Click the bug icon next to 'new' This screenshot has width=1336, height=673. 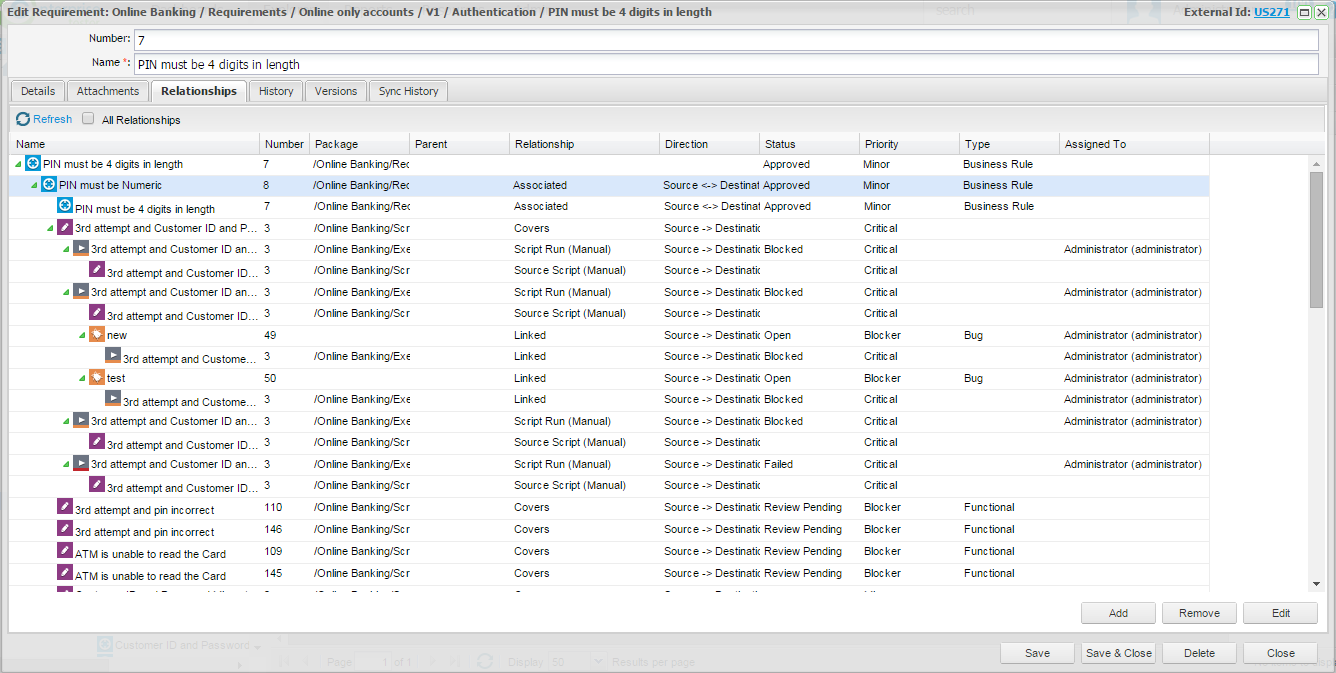[96, 335]
